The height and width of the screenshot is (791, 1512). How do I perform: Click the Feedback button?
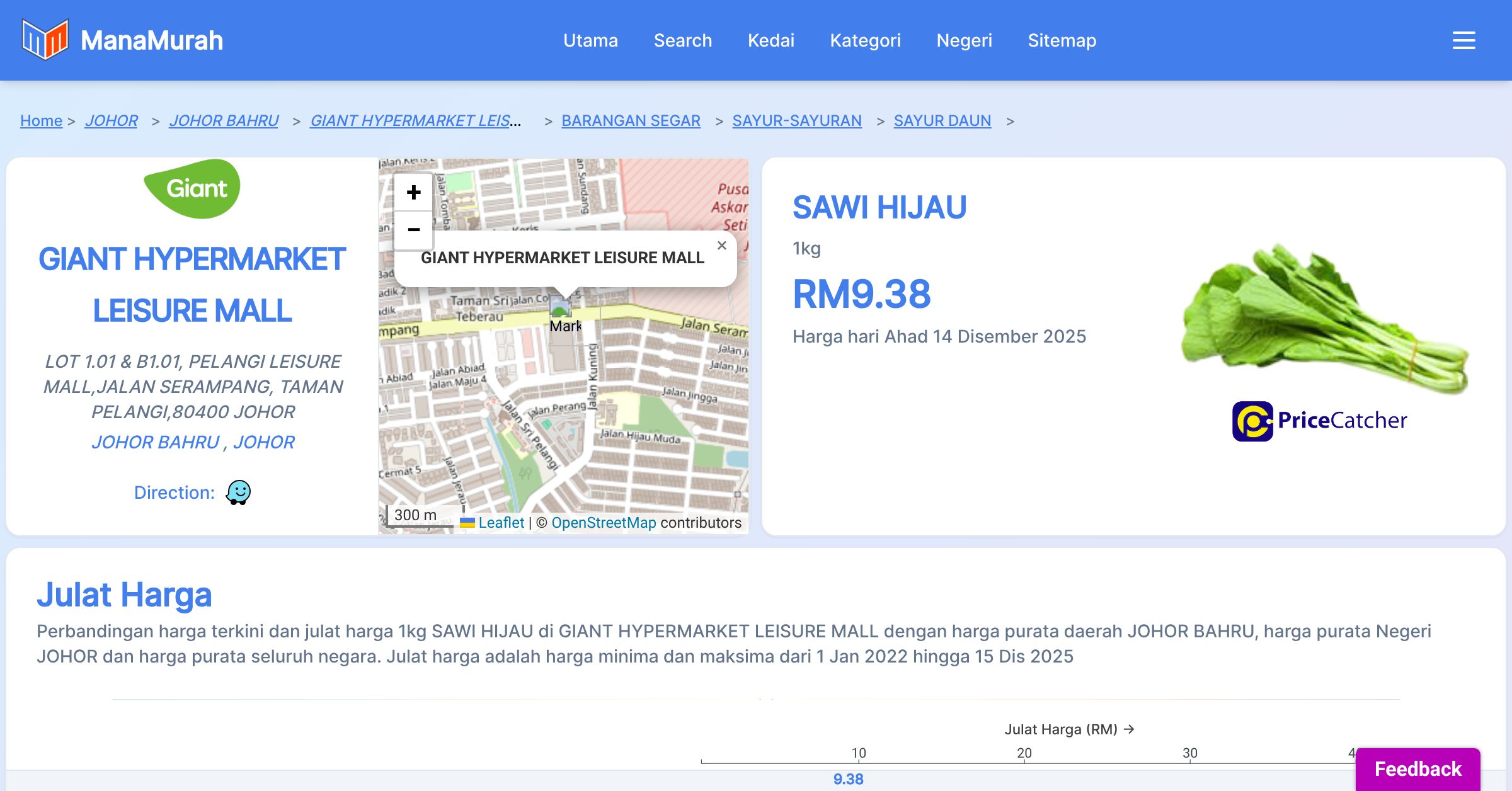pos(1417,769)
